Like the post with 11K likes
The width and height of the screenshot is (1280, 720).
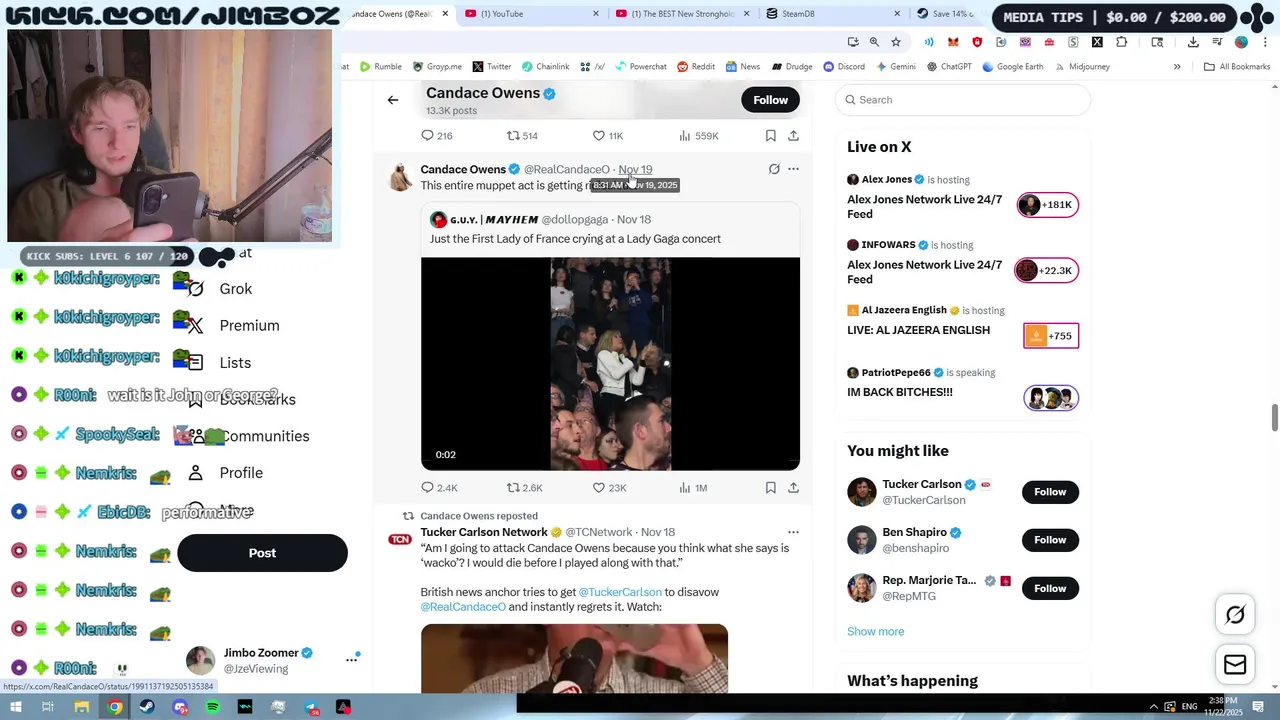click(608, 136)
